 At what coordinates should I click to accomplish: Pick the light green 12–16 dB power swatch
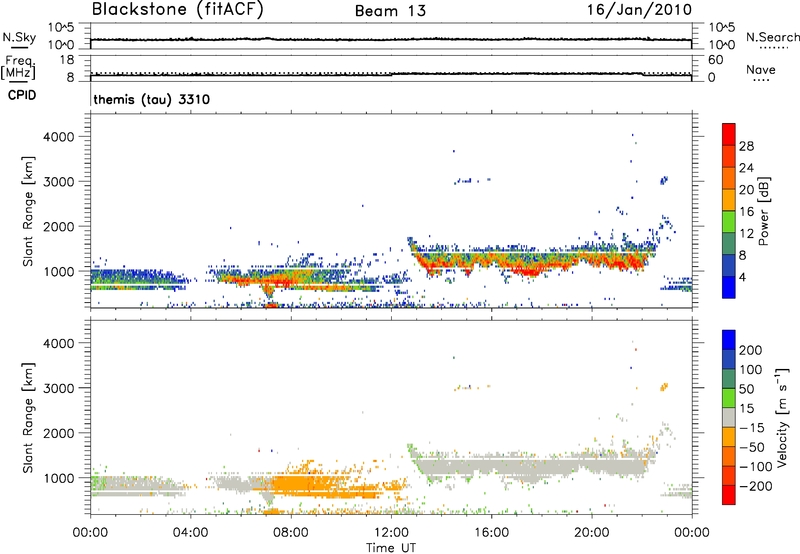729,222
